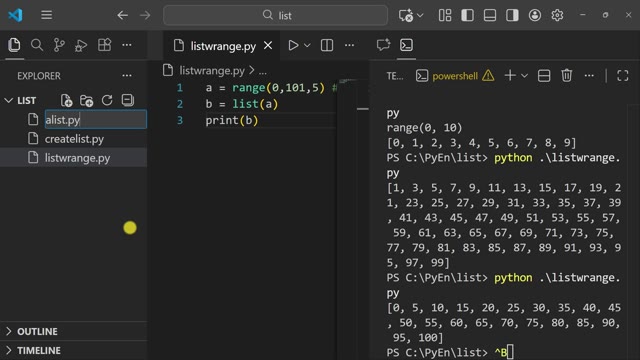Click the VS Code logo icon
This screenshot has height=360, width=640.
pos(16,15)
